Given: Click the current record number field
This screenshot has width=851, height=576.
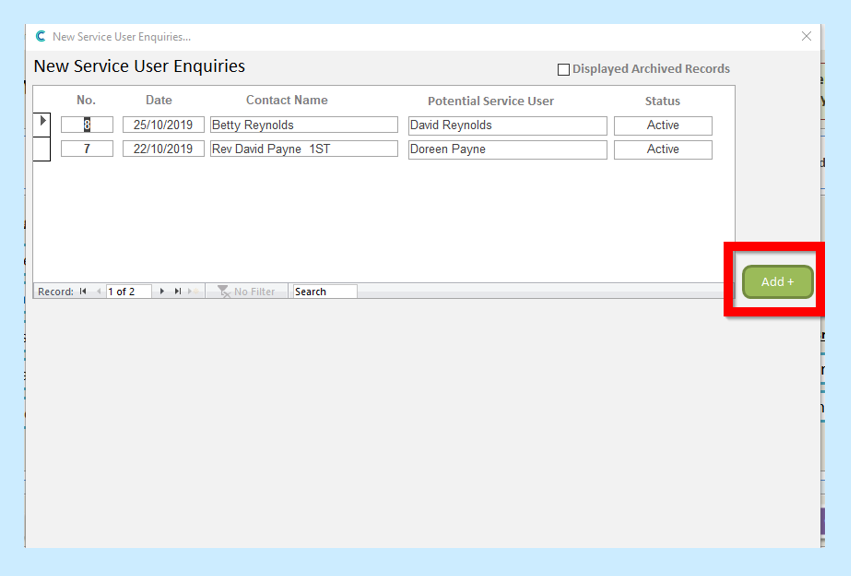Looking at the screenshot, I should tap(128, 292).
